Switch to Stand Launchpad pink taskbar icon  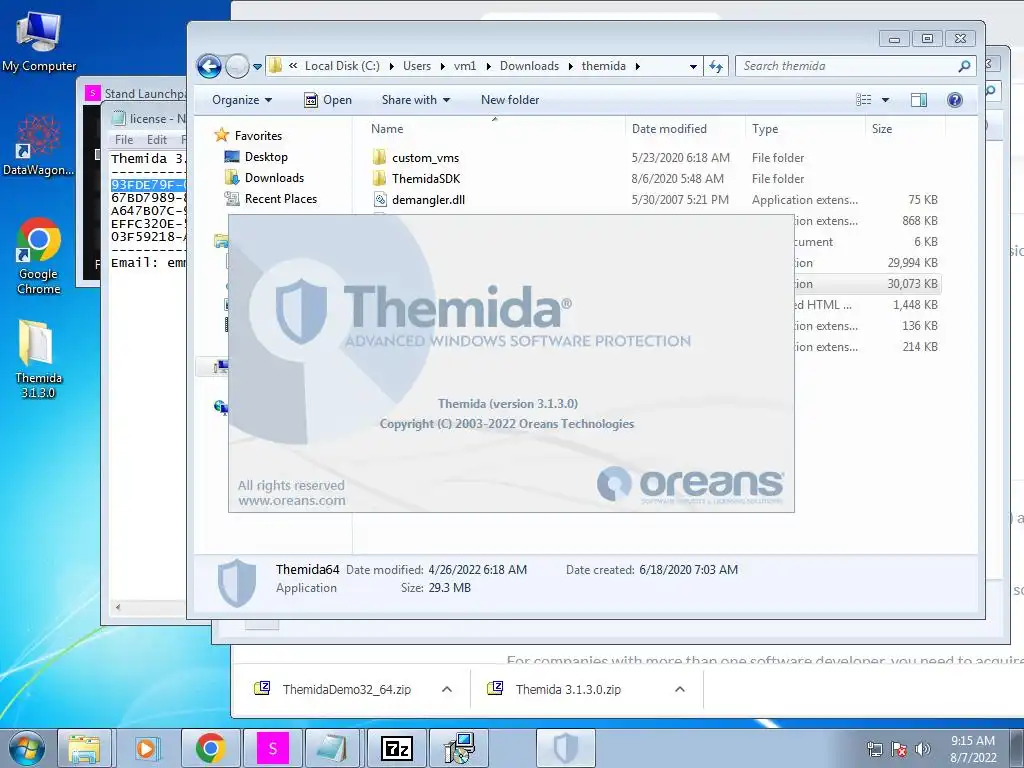pos(273,748)
